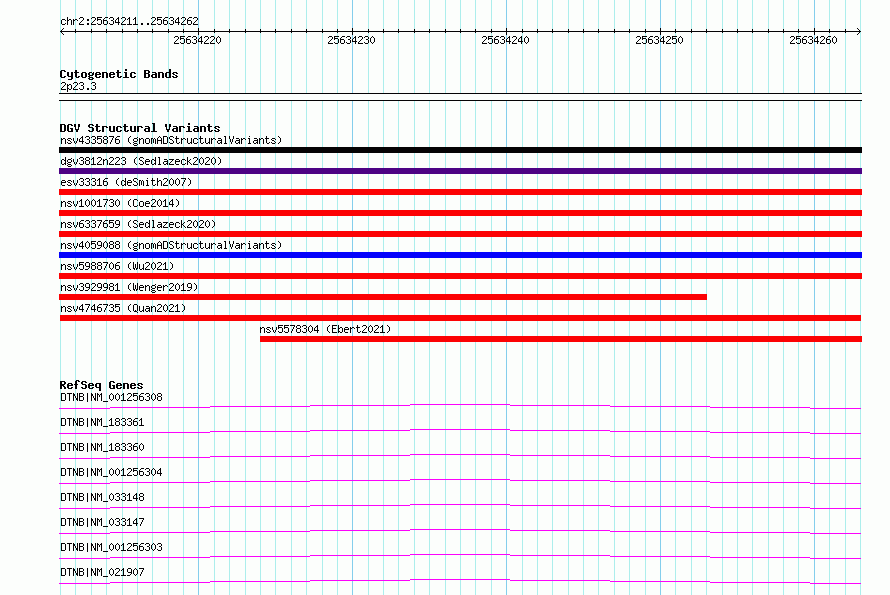Click the red nsv5988706 variant bar
The width and height of the screenshot is (890, 595).
460,276
